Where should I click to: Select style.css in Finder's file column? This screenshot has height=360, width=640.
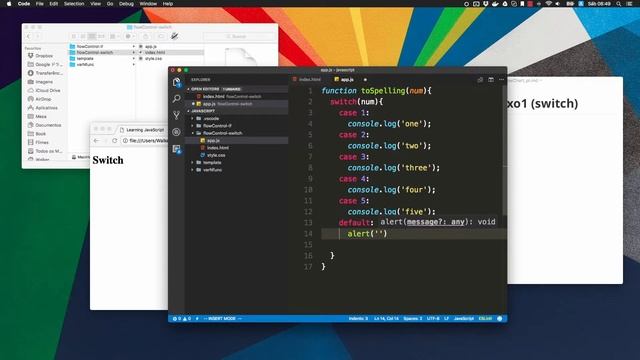click(x=153, y=58)
